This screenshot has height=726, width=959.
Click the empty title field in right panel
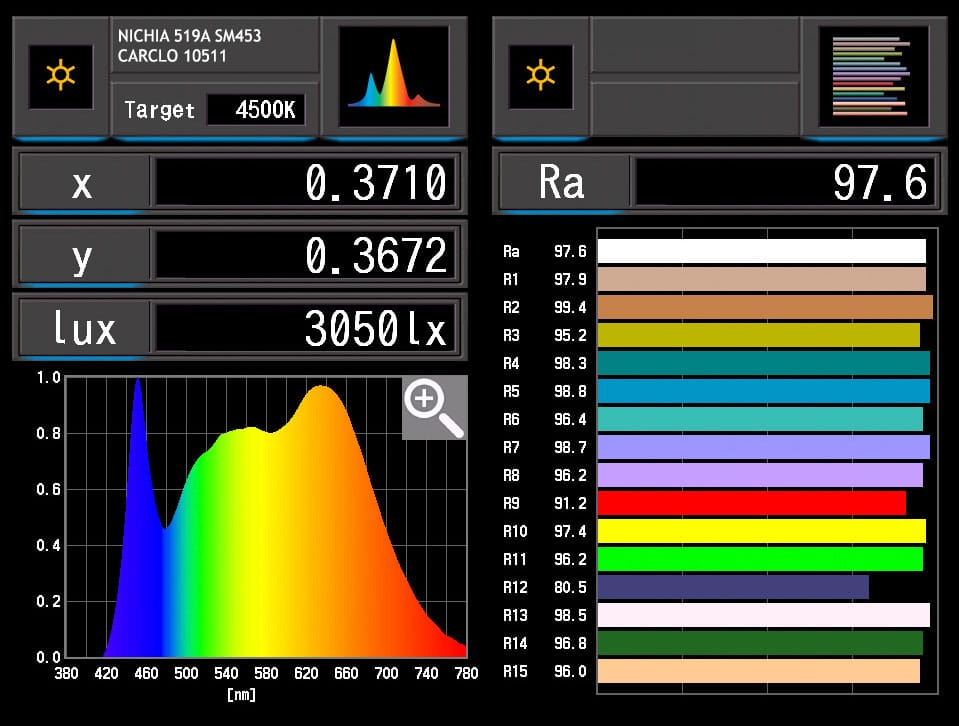pyautogui.click(x=694, y=46)
